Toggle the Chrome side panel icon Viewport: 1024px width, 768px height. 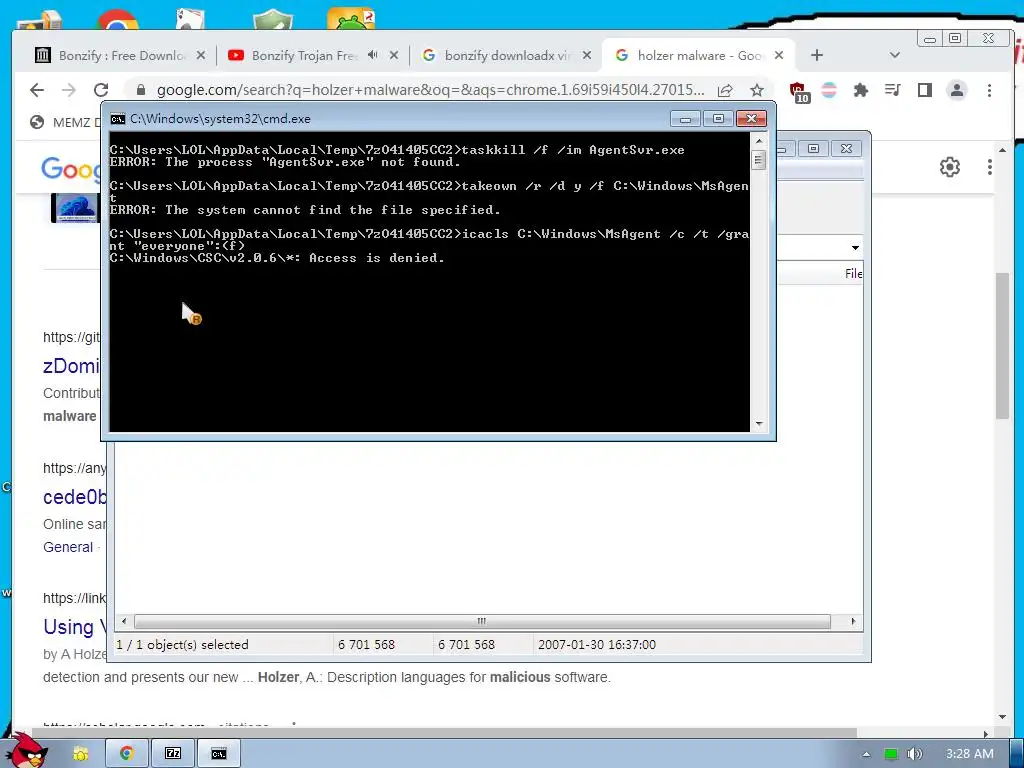click(925, 90)
